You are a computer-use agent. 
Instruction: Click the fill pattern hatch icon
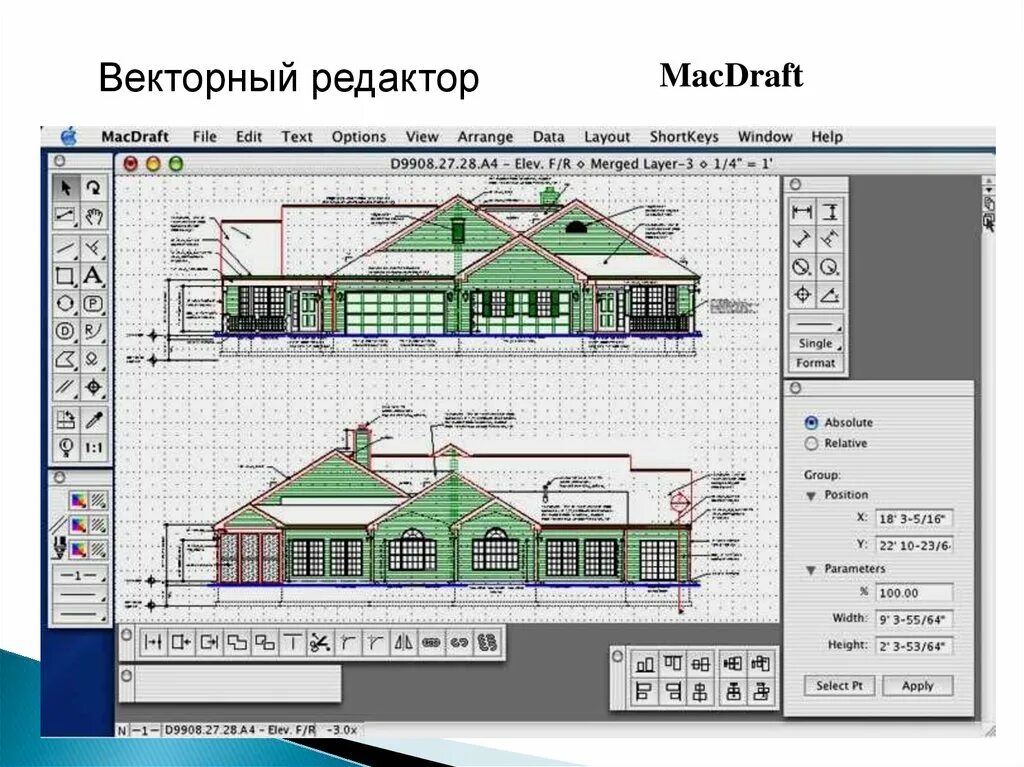click(98, 501)
